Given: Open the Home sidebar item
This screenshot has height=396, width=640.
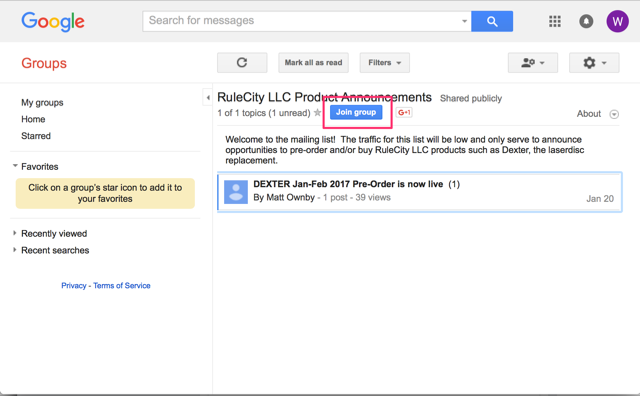Looking at the screenshot, I should [33, 119].
